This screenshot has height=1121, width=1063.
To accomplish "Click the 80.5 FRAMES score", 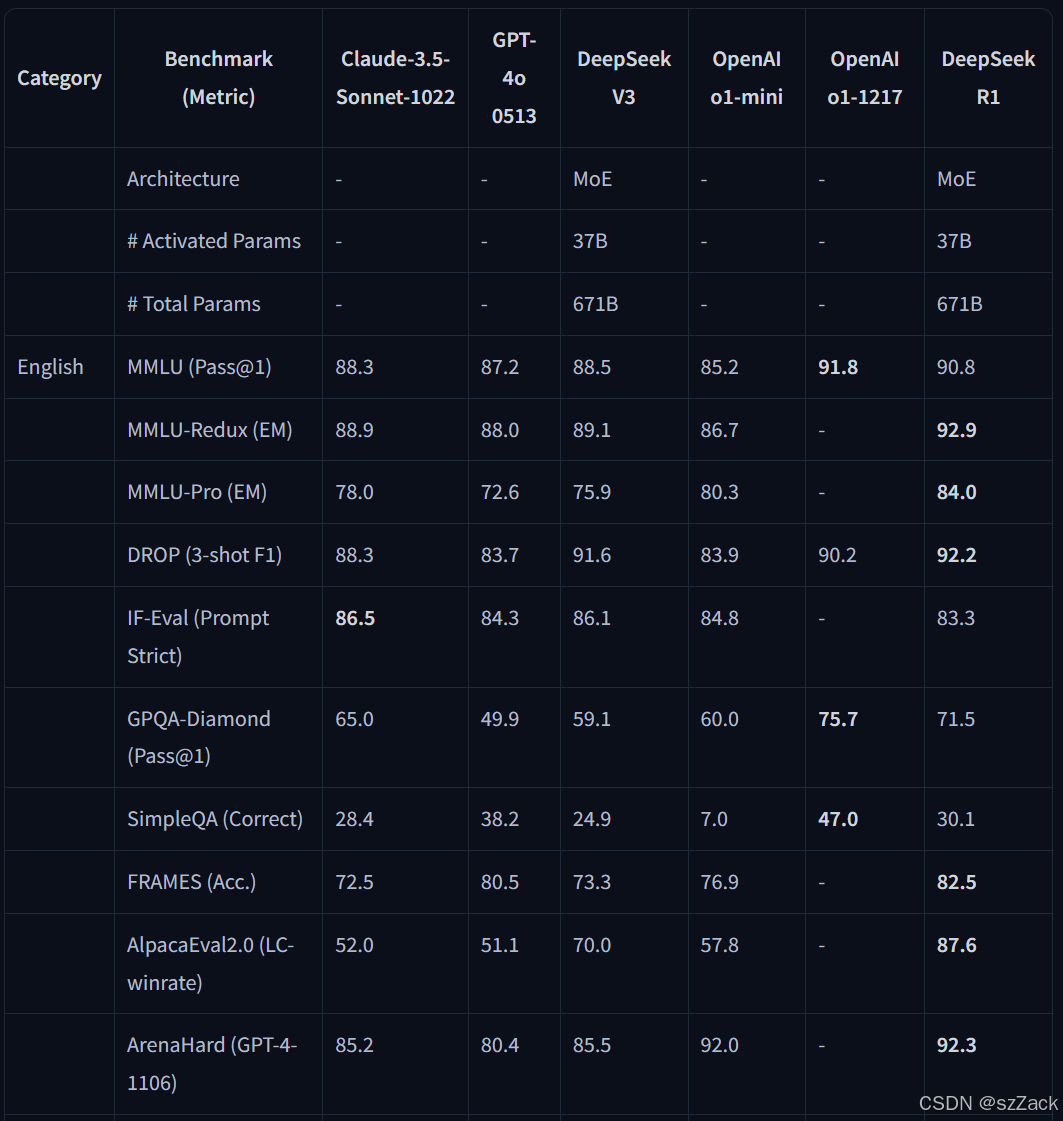I will tap(500, 882).
